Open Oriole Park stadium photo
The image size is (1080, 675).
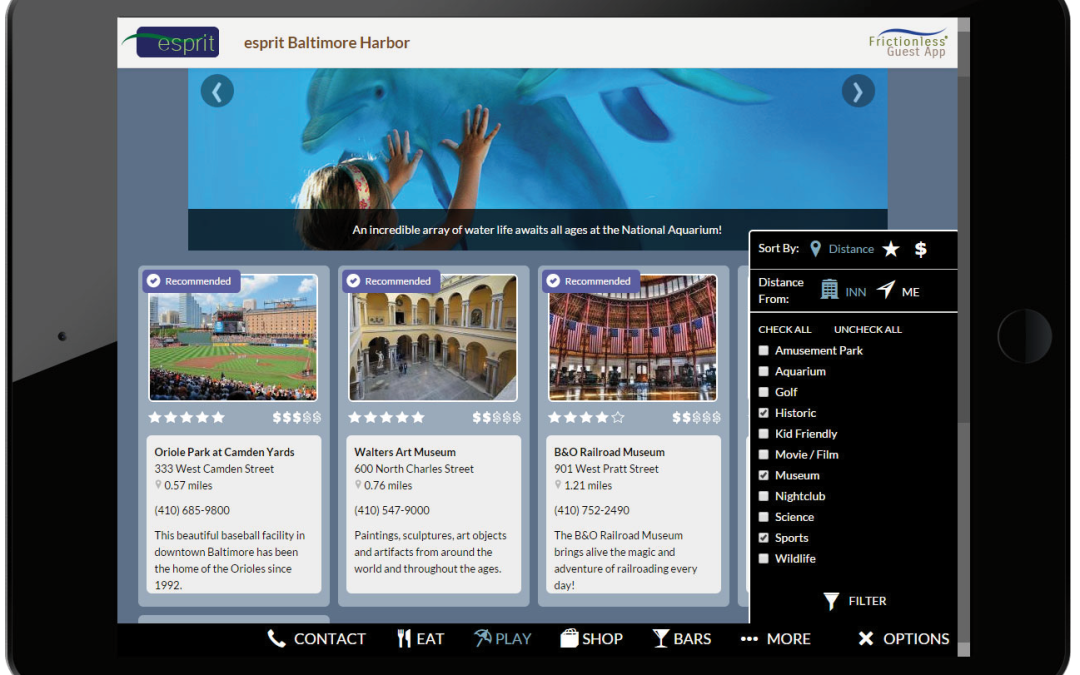[x=233, y=338]
